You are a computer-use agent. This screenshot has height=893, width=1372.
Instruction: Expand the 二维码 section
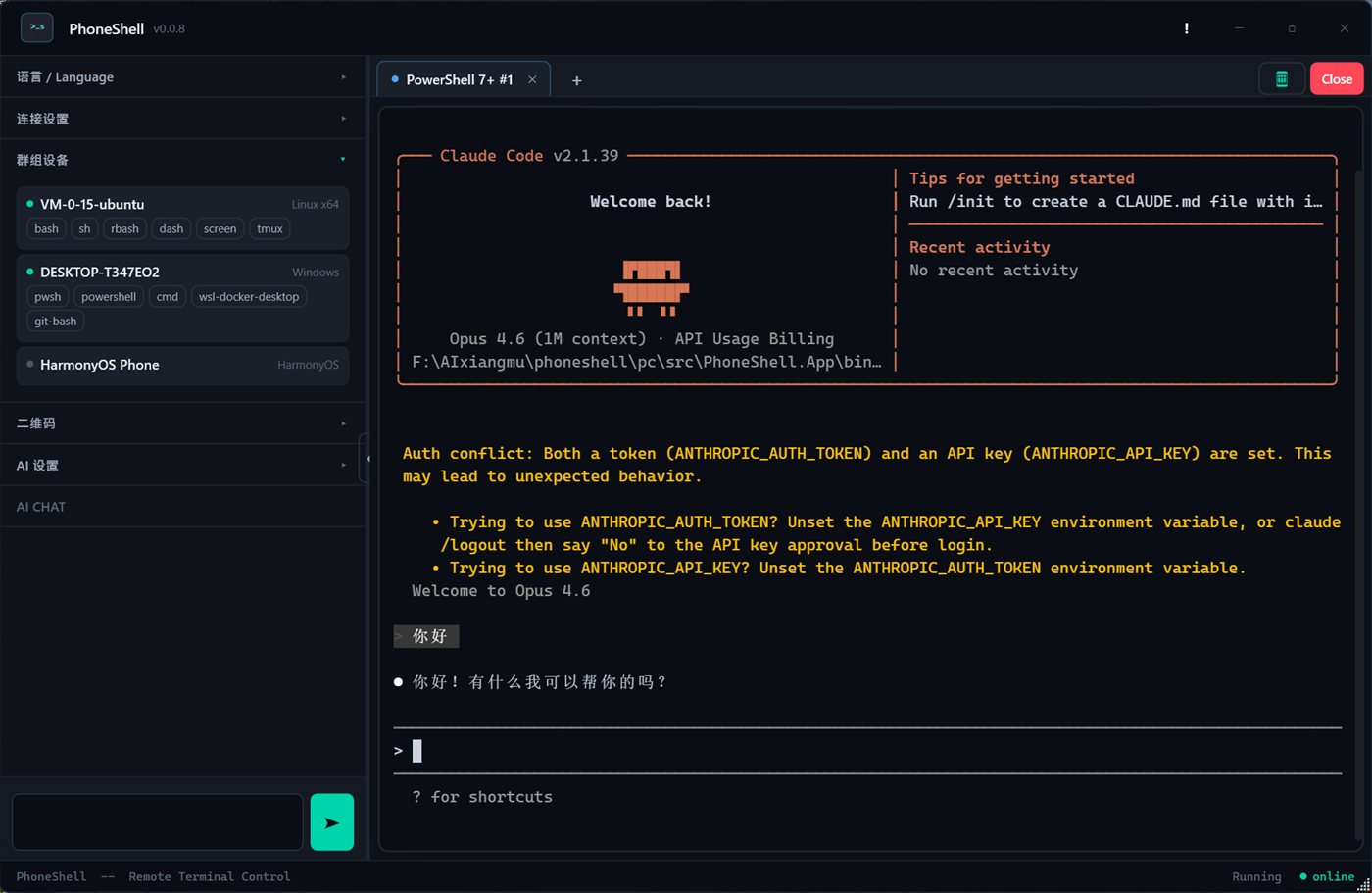pyautogui.click(x=182, y=423)
